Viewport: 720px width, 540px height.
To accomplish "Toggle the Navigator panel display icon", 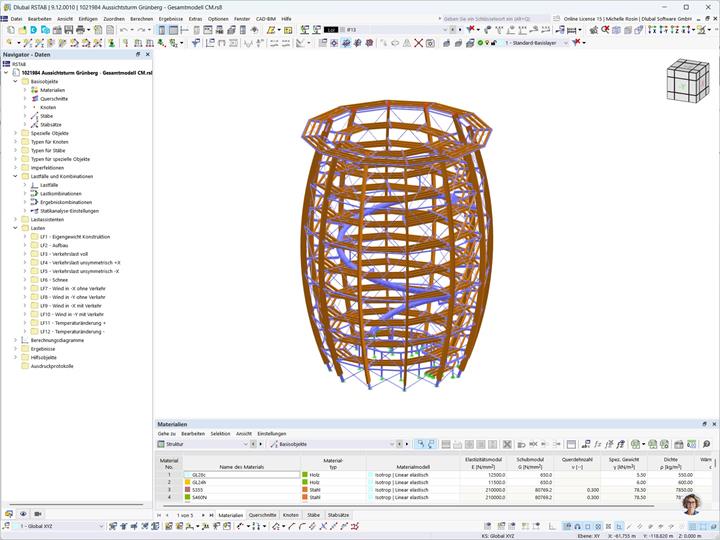I will coord(162,30).
